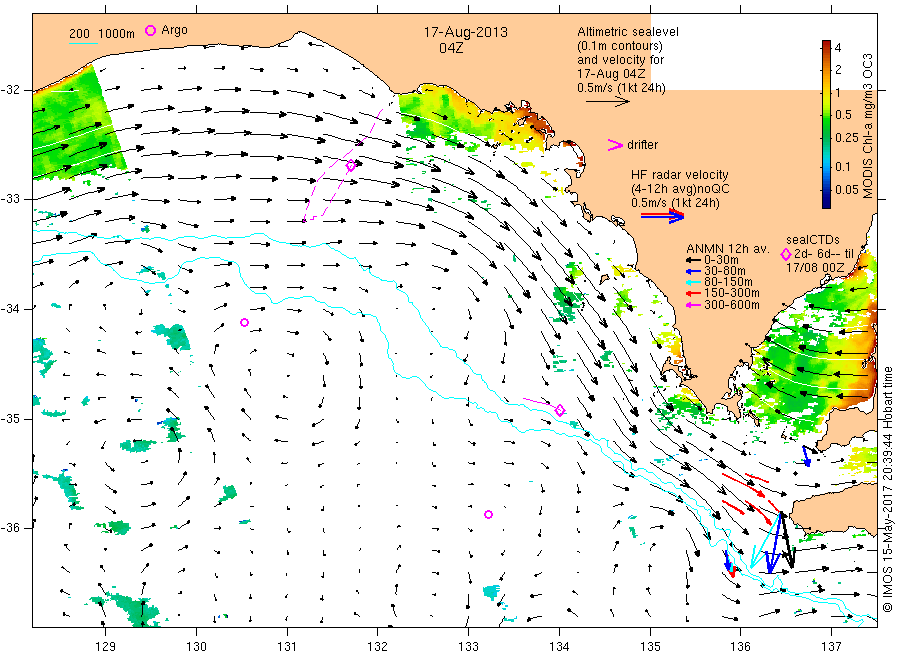Click the dark red top of the chlorophyll colorbar
The height and width of the screenshot is (660, 900).
826,45
